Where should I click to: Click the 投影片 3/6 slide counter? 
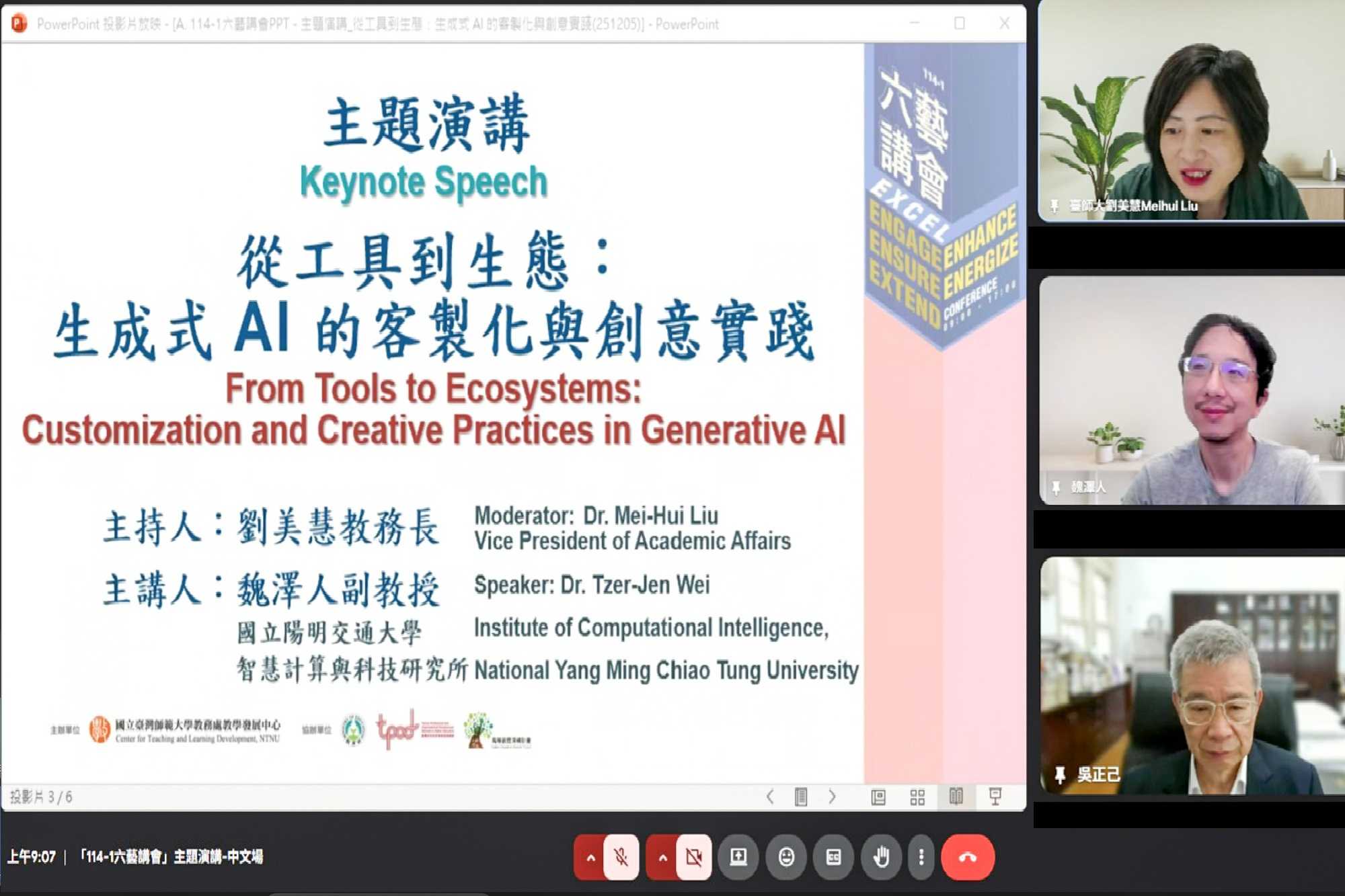[x=41, y=797]
